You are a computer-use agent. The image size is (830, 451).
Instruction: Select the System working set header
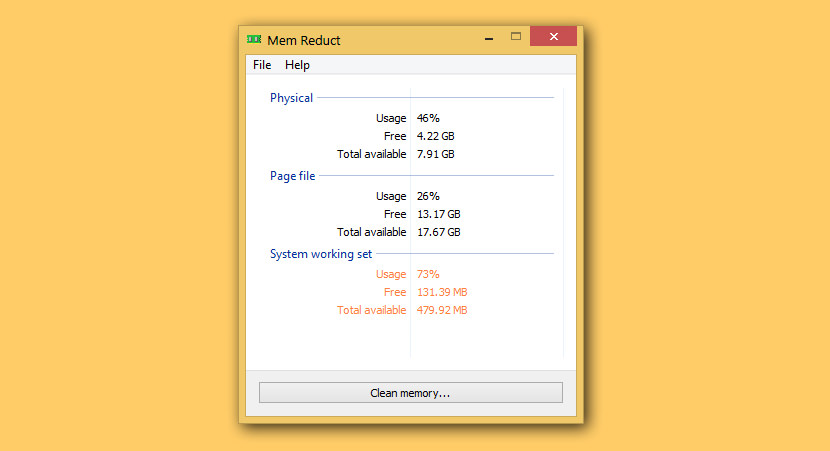point(321,254)
